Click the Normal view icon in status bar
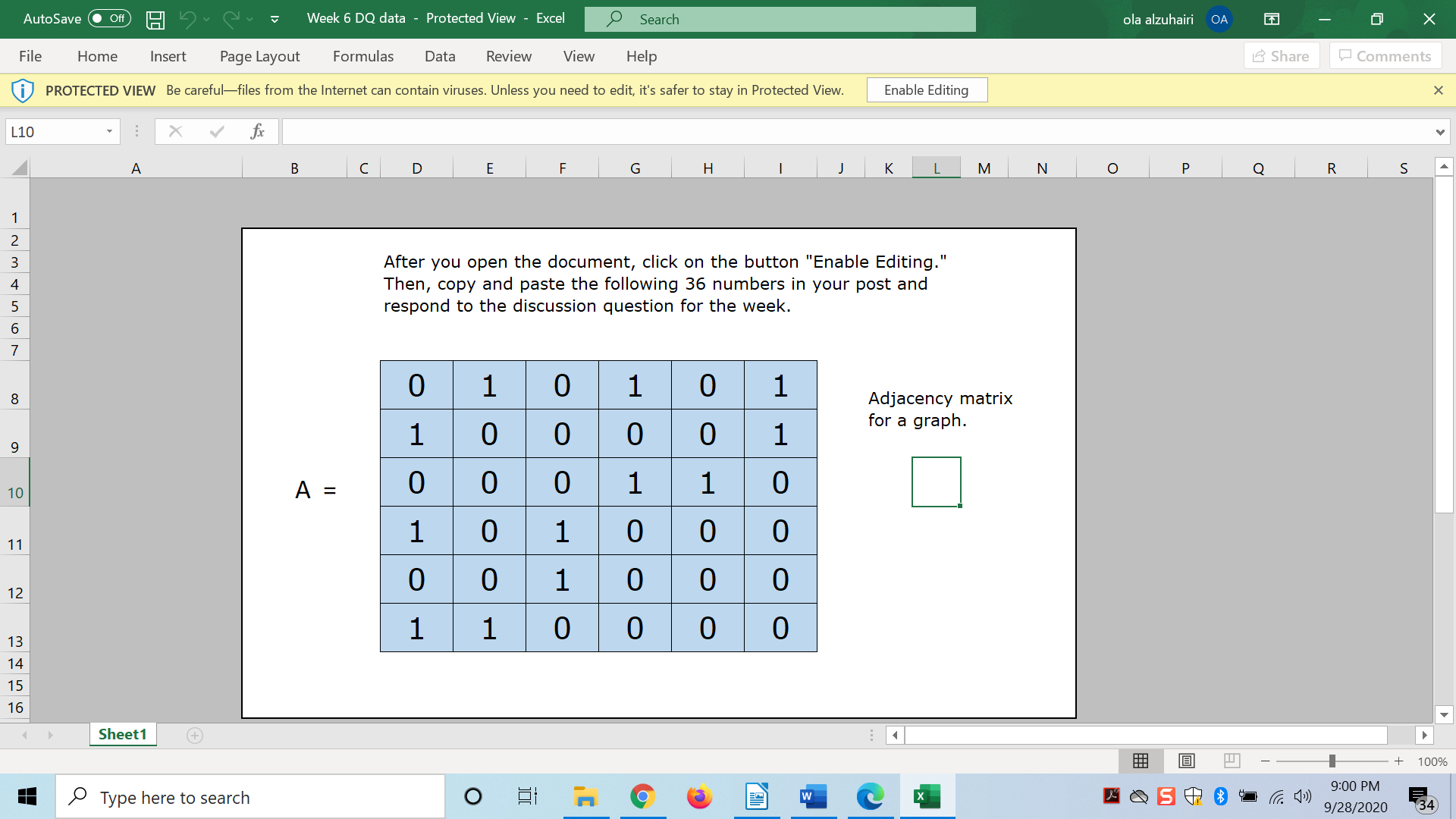Screen dimensions: 1456x819 click(1141, 761)
